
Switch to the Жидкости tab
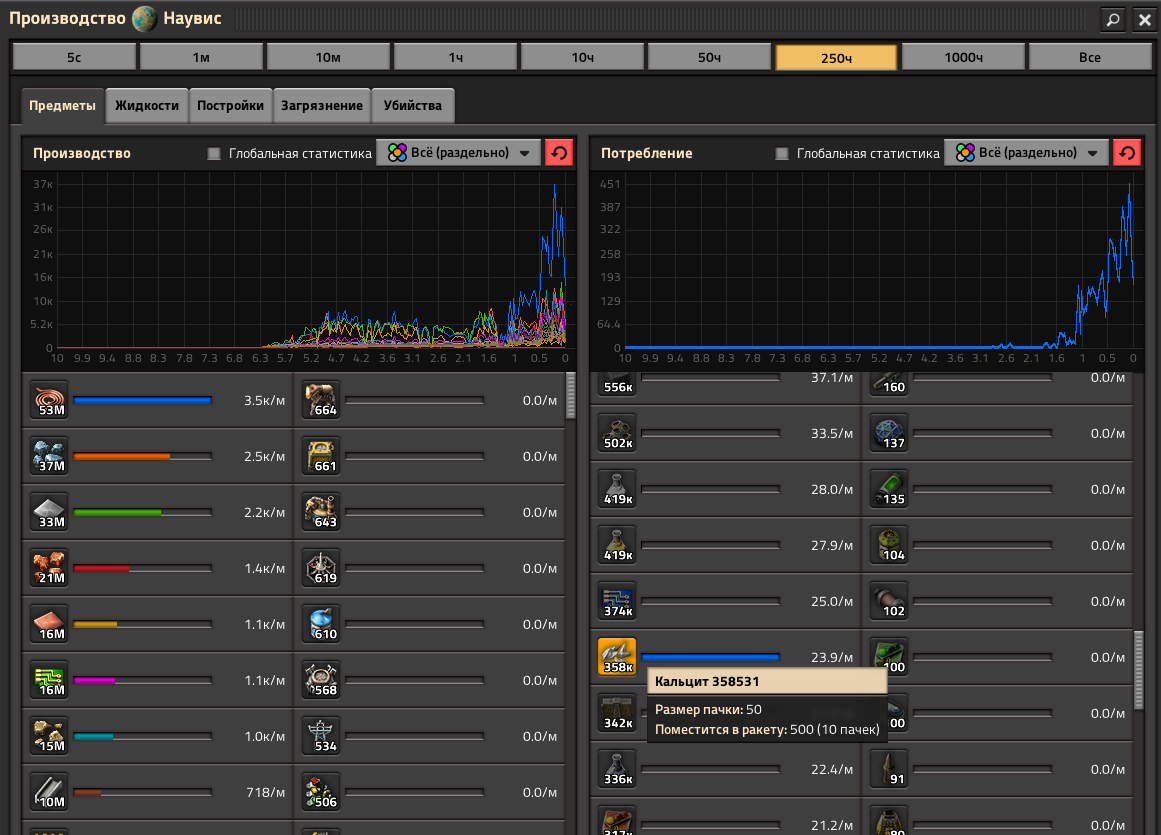(147, 105)
